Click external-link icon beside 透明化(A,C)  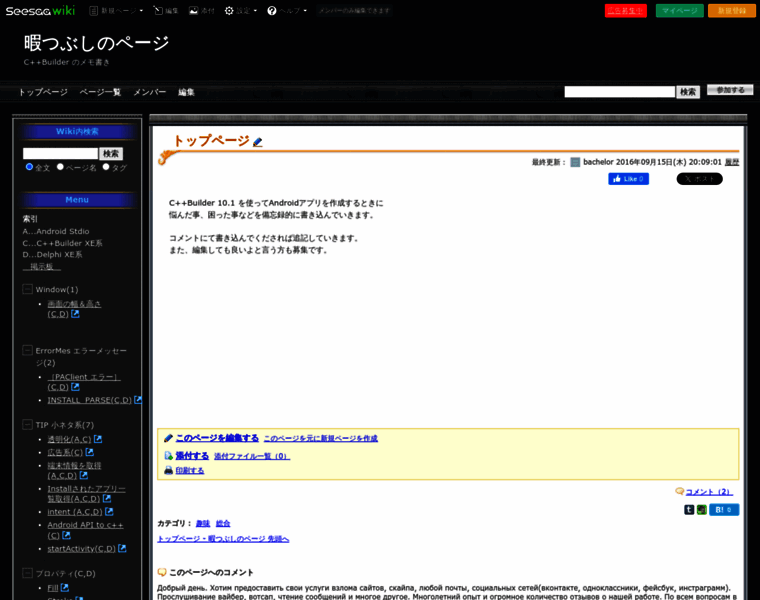click(x=98, y=439)
